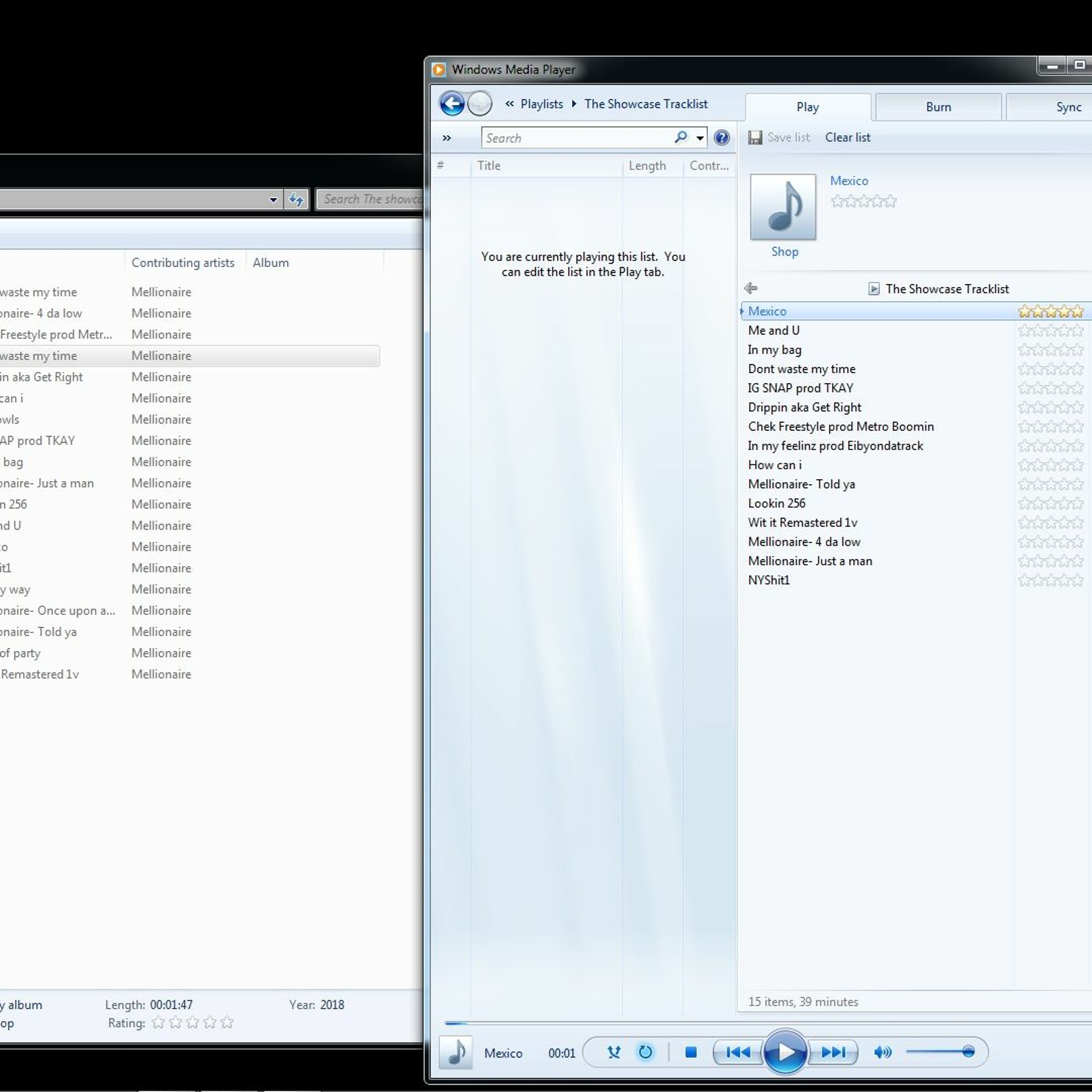The image size is (1092, 1092).
Task: Skip to the next track
Action: pyautogui.click(x=833, y=1052)
